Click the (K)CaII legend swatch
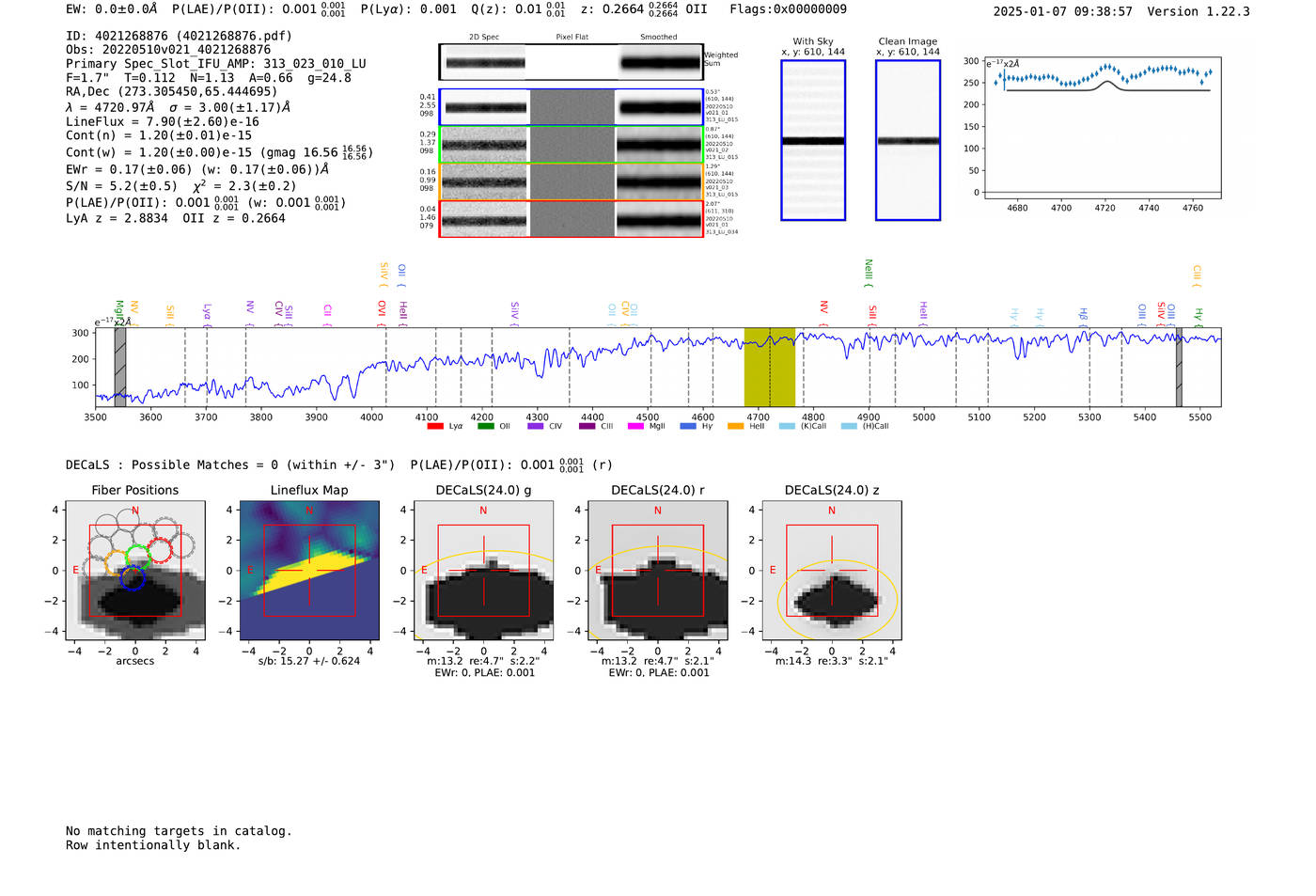The image size is (1316, 896). point(787,426)
